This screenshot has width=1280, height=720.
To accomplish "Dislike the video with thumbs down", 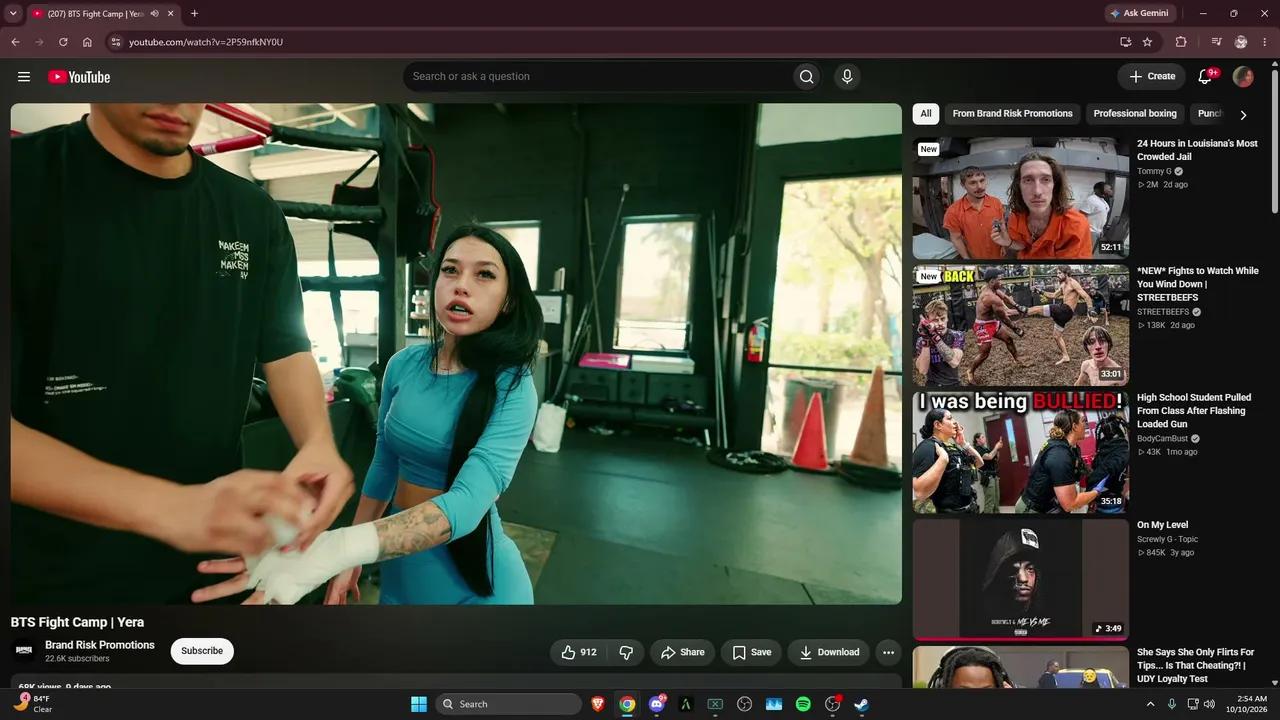I will click(x=626, y=652).
